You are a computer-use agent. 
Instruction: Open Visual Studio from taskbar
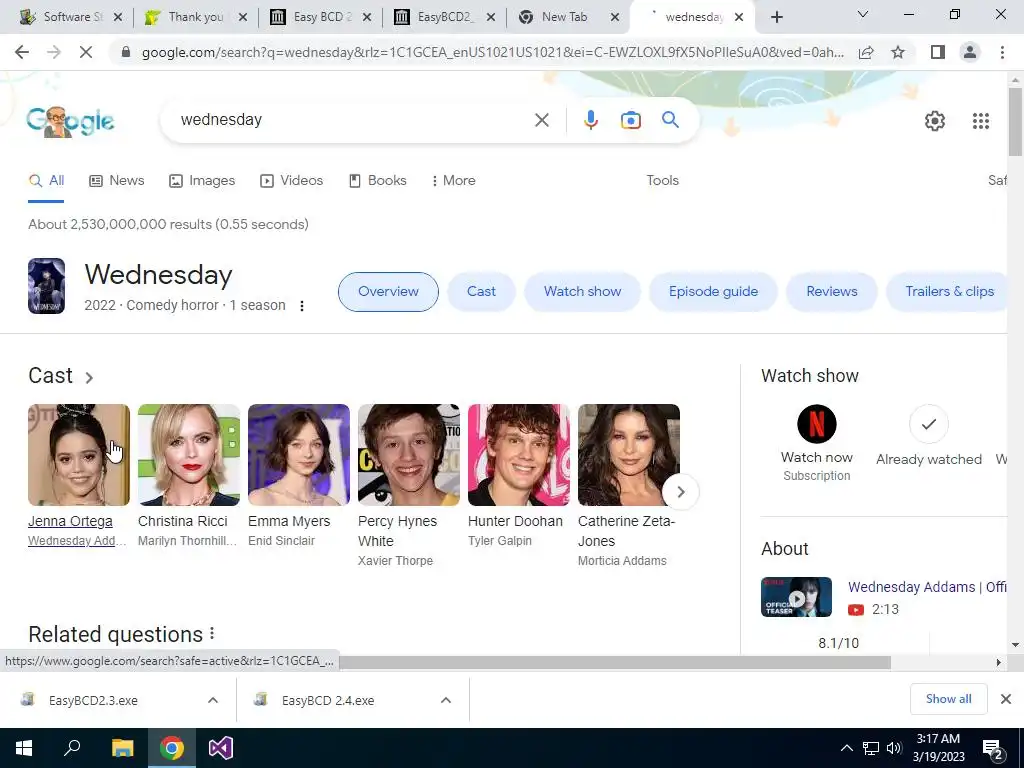click(221, 748)
